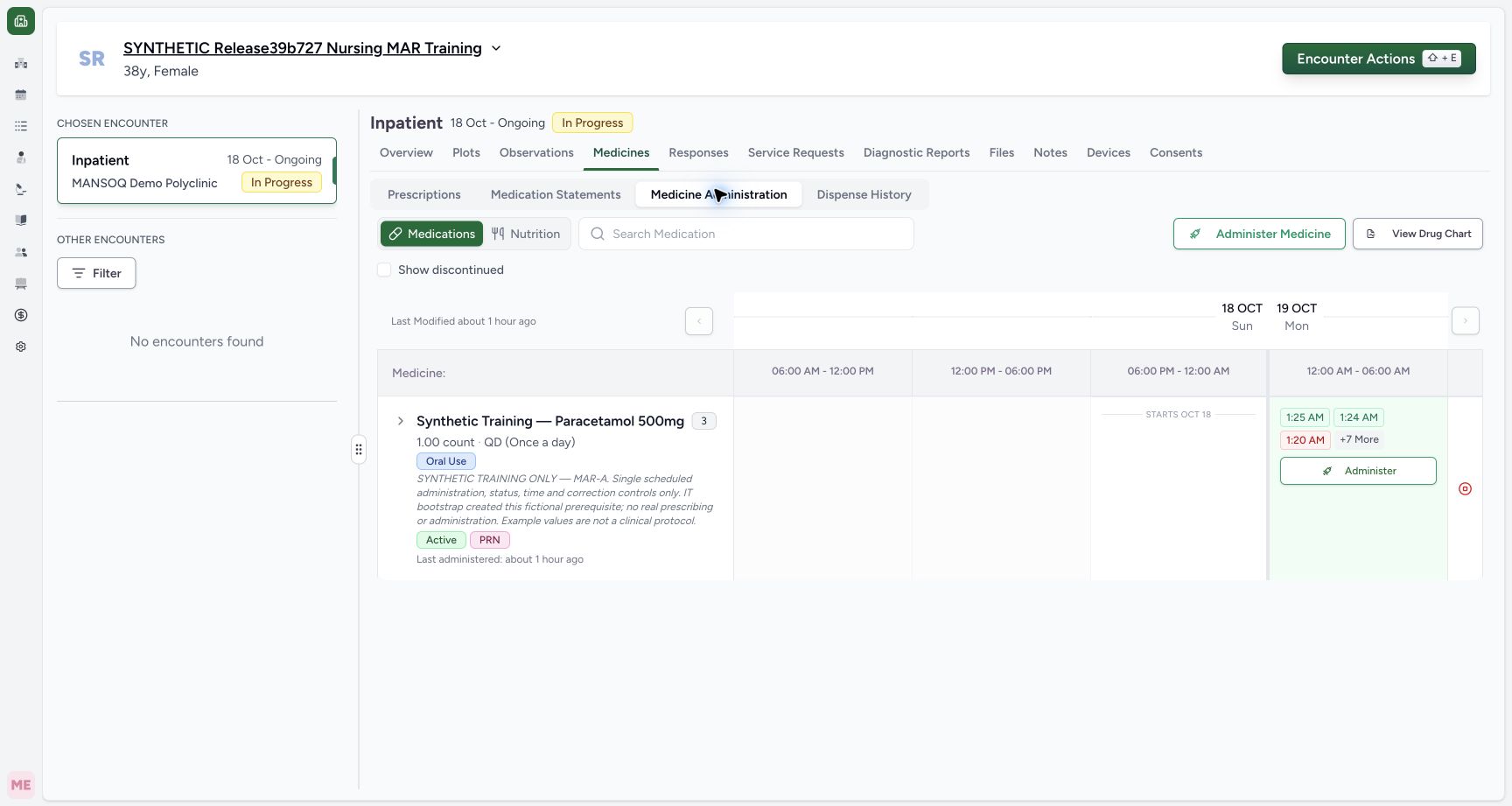Focus the Search Medication field
1512x806 pixels.
[746, 234]
